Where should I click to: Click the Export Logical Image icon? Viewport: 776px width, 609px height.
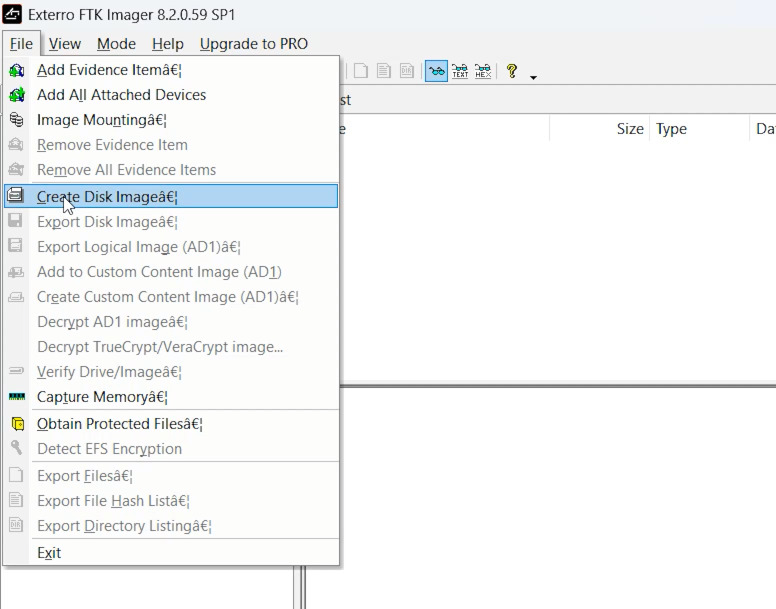coord(15,245)
